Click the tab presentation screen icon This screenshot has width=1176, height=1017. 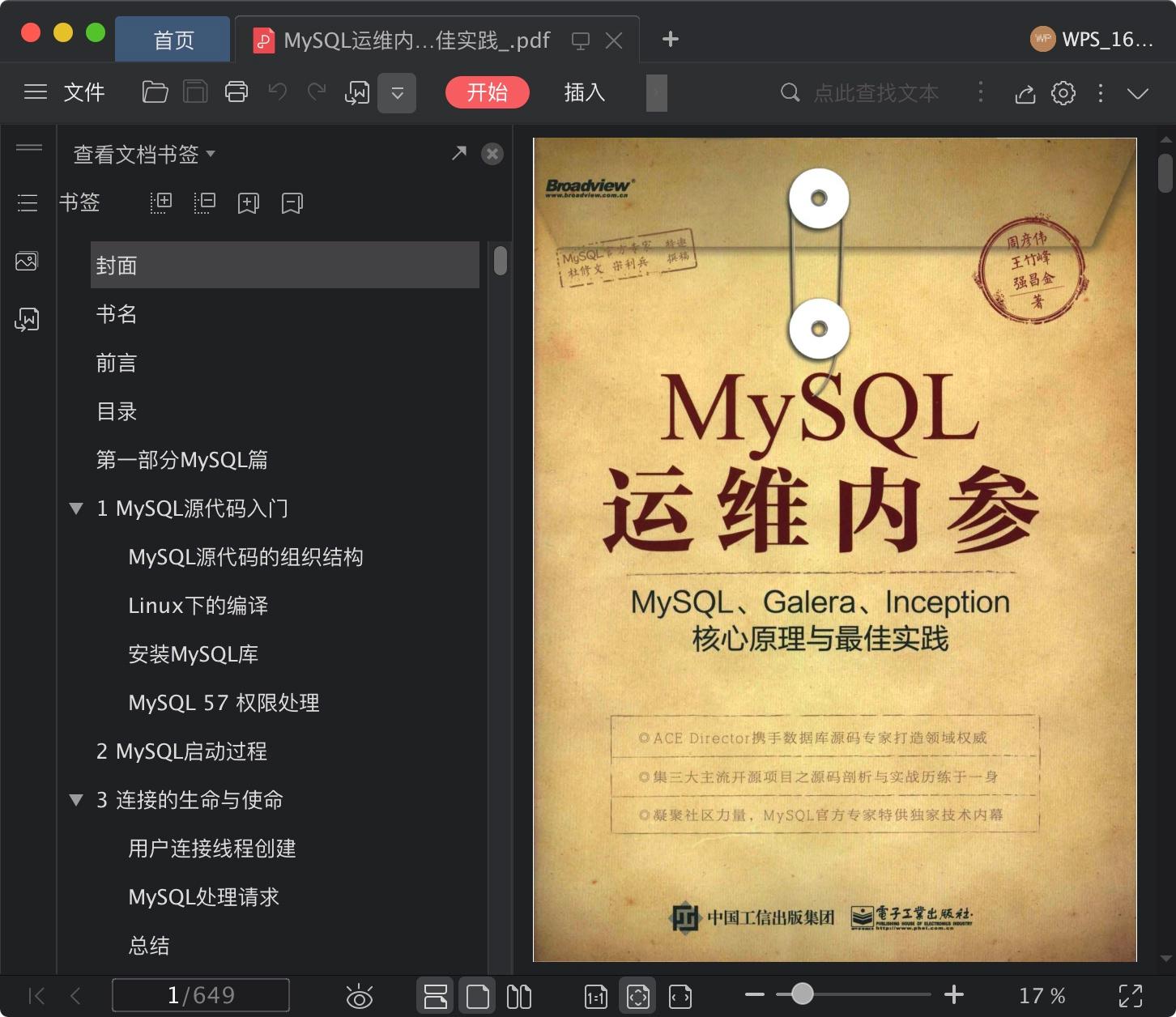tap(580, 40)
